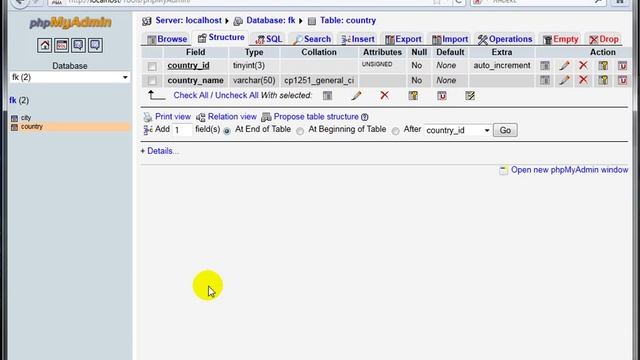Switch to the Browse tab

[167, 39]
